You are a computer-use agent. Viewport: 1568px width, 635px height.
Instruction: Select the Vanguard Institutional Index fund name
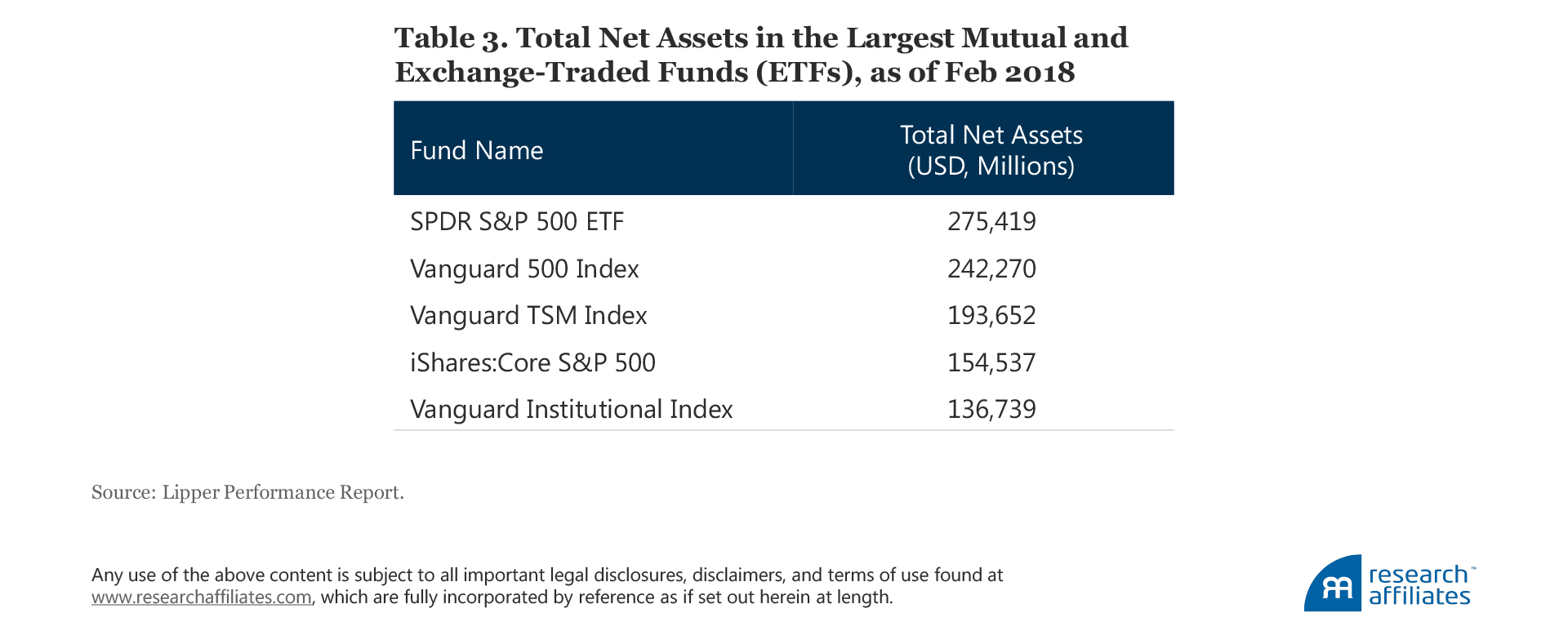tap(571, 409)
